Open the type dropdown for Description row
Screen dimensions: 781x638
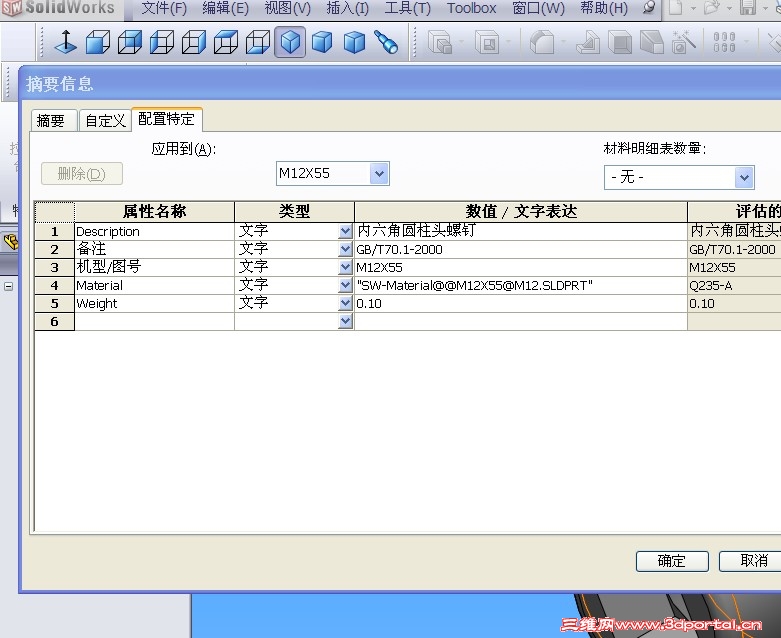345,231
